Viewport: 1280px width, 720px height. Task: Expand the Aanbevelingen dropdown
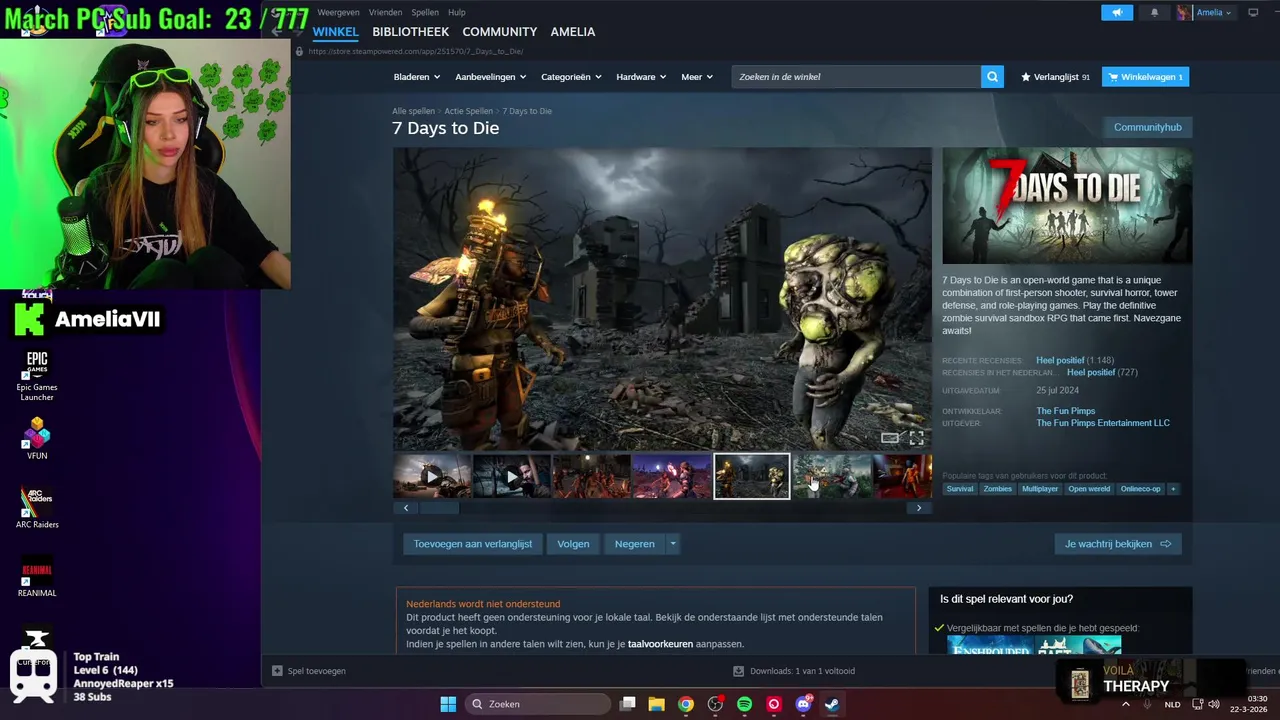click(x=490, y=77)
